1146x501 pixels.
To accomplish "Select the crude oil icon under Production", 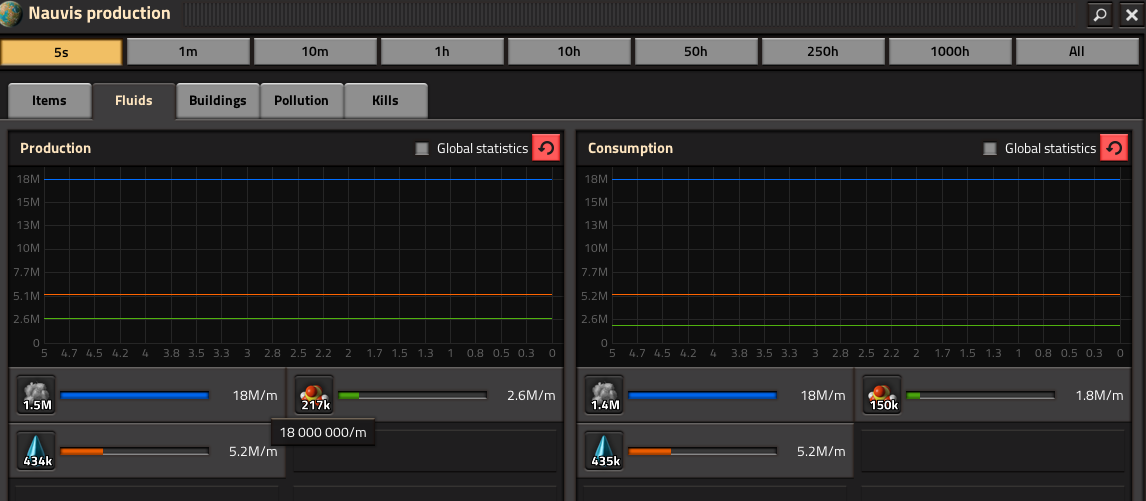I will tap(315, 395).
